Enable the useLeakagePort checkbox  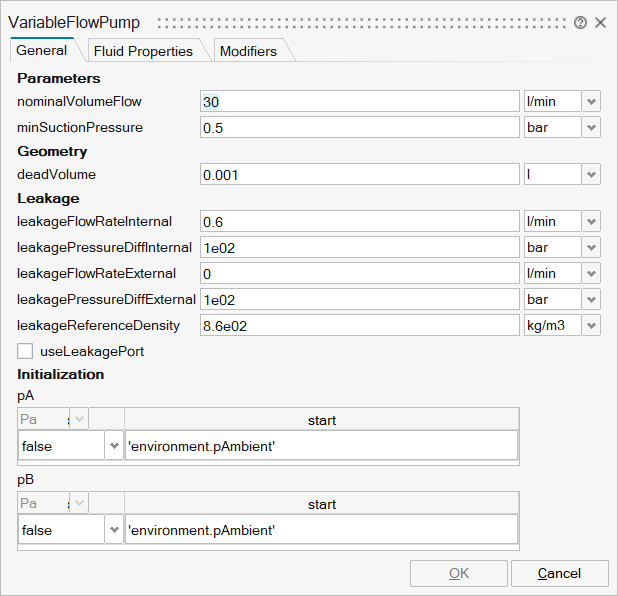(26, 351)
